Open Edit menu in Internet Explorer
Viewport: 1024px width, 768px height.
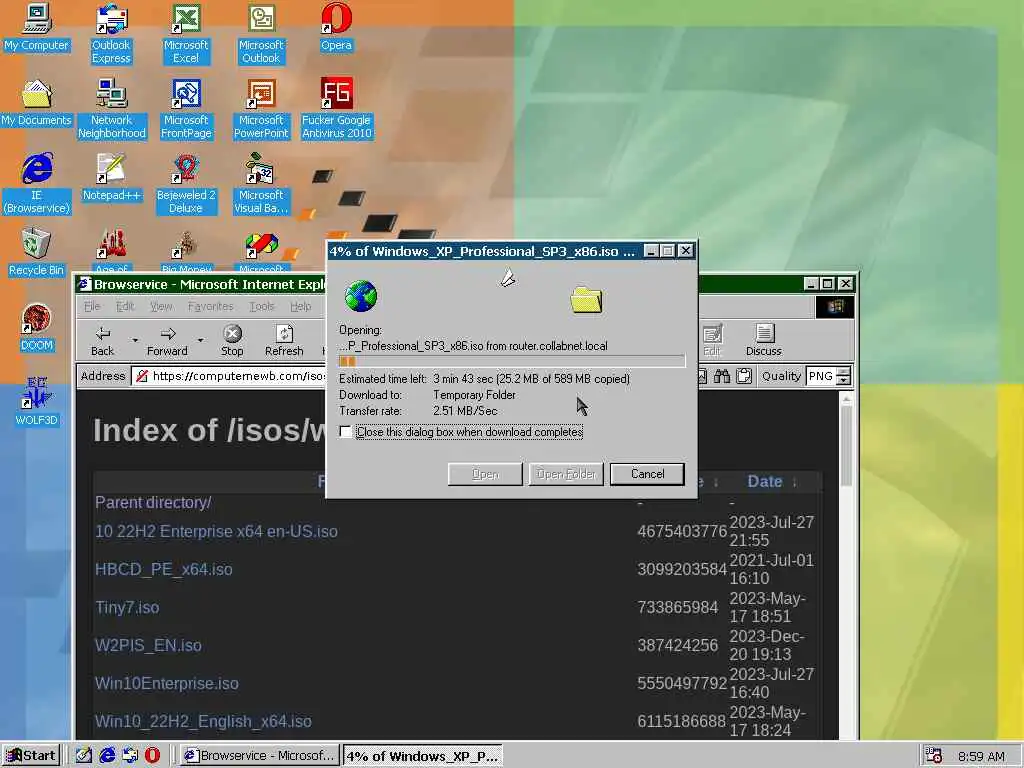(125, 306)
